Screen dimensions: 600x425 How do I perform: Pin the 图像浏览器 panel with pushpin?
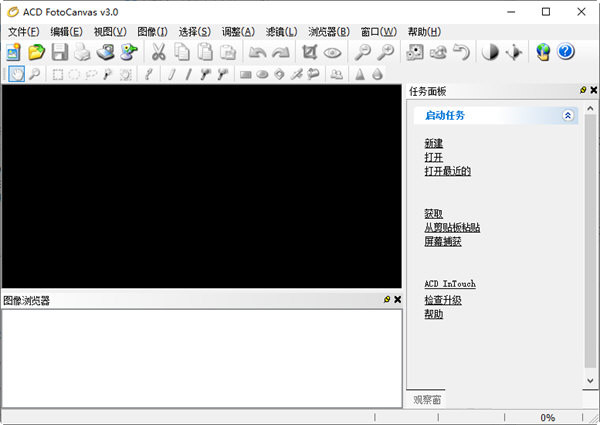click(387, 299)
